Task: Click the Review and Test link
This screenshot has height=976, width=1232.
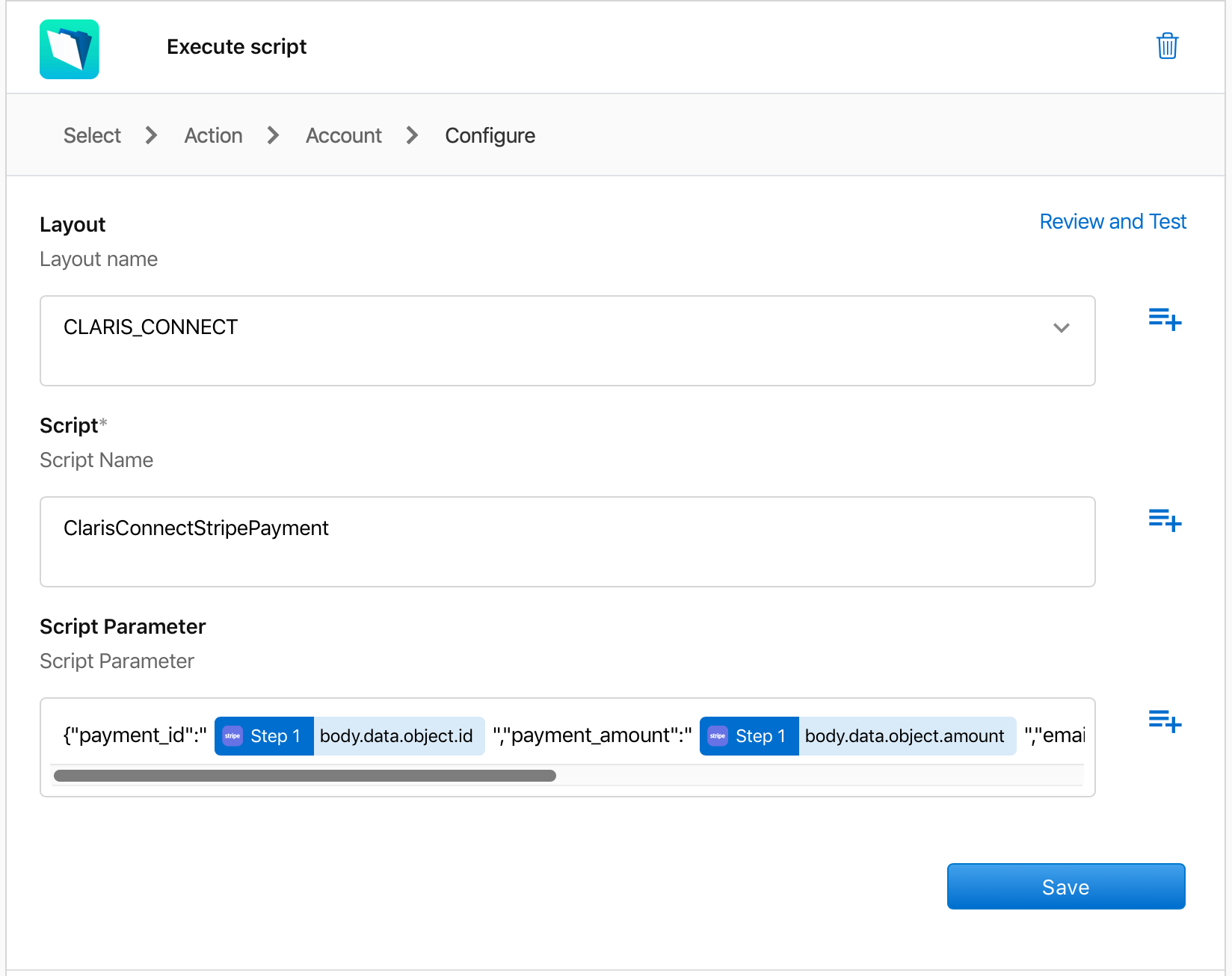Action: click(x=1112, y=221)
